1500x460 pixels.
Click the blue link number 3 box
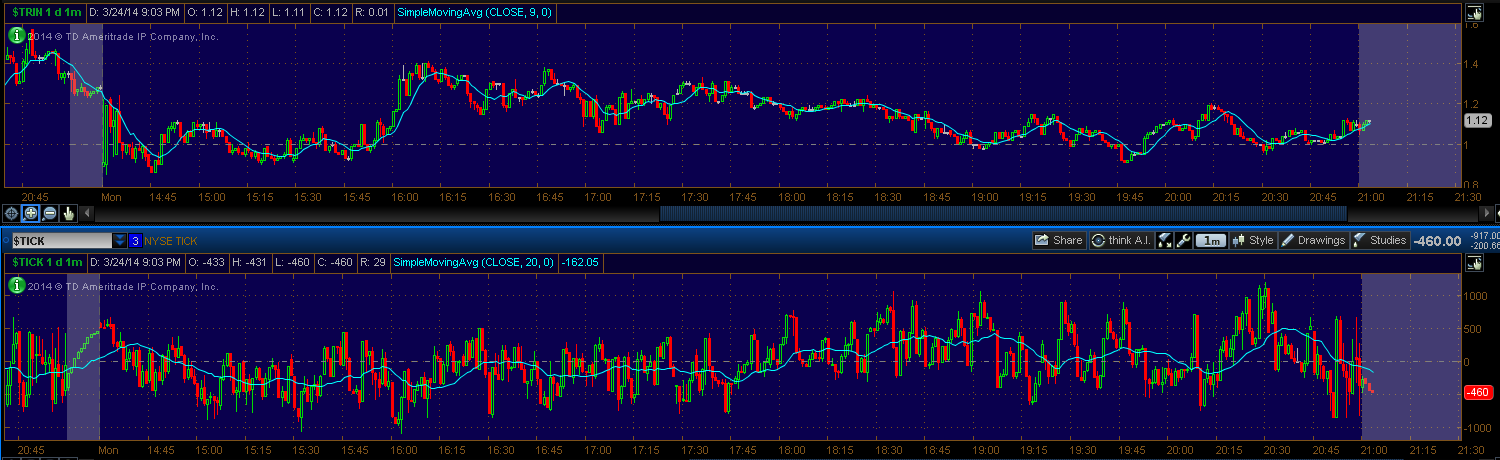pos(135,241)
